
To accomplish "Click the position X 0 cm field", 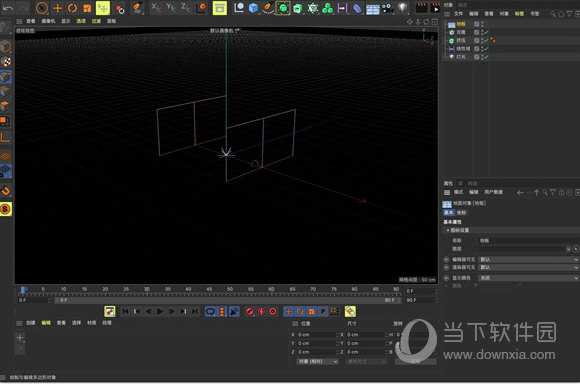I will click(317, 334).
